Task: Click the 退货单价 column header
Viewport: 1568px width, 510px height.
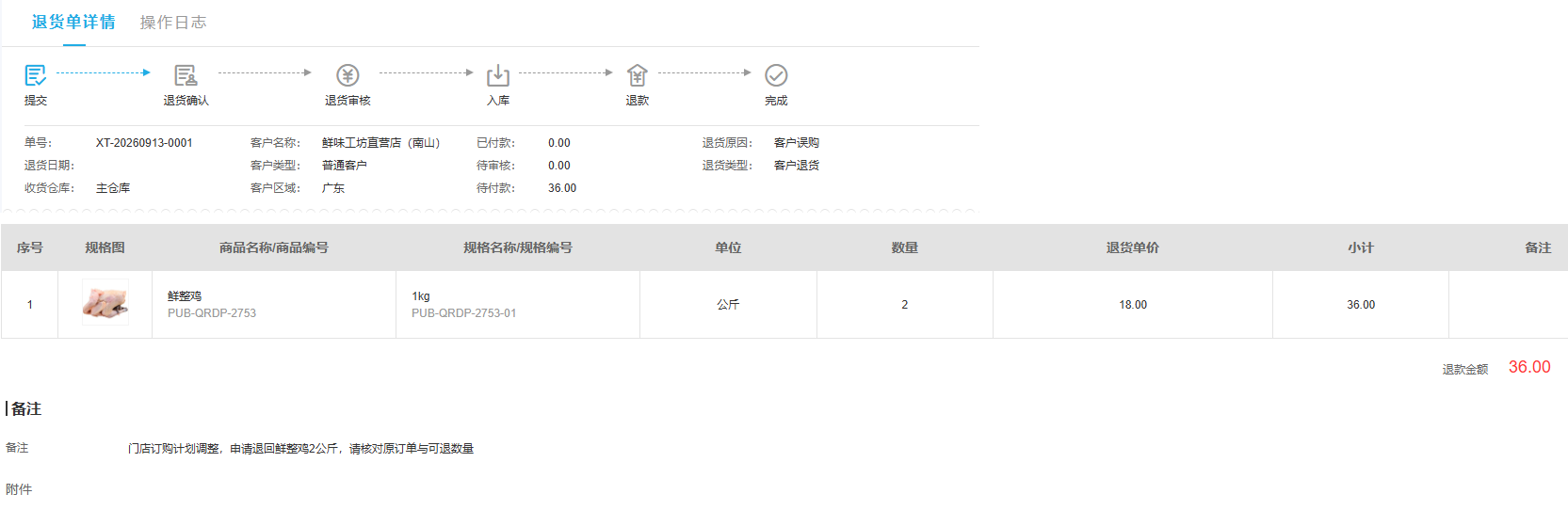Action: pyautogui.click(x=1133, y=247)
